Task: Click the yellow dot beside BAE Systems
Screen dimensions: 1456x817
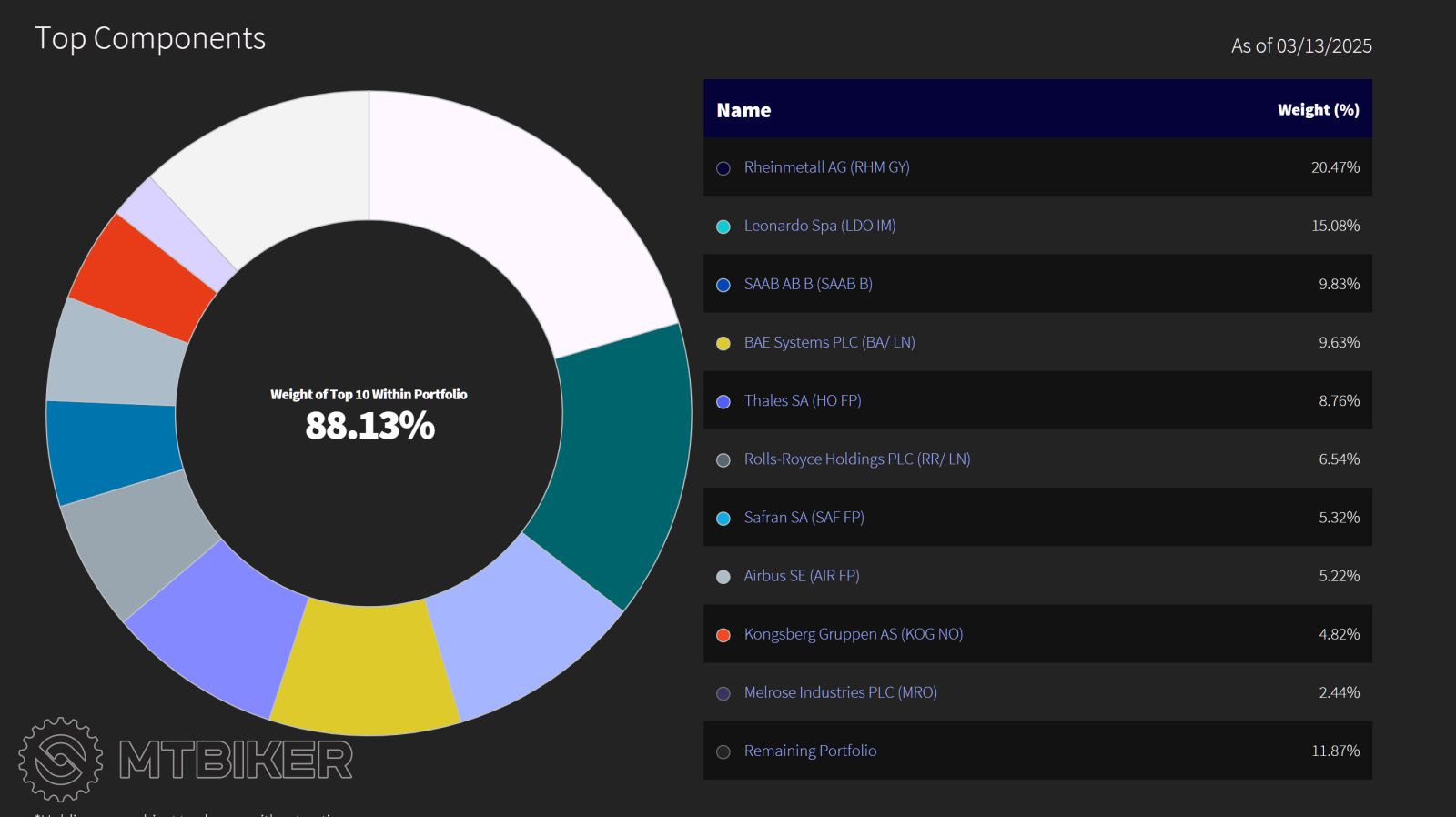Action: pyautogui.click(x=723, y=343)
